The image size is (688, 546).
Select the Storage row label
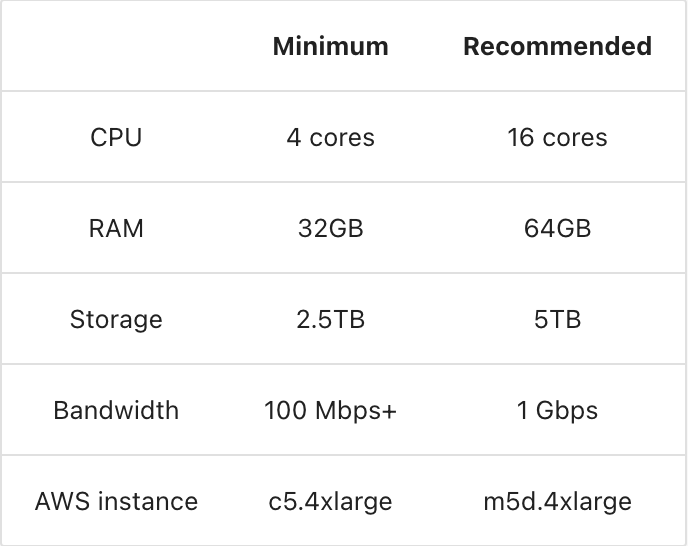pyautogui.click(x=116, y=320)
